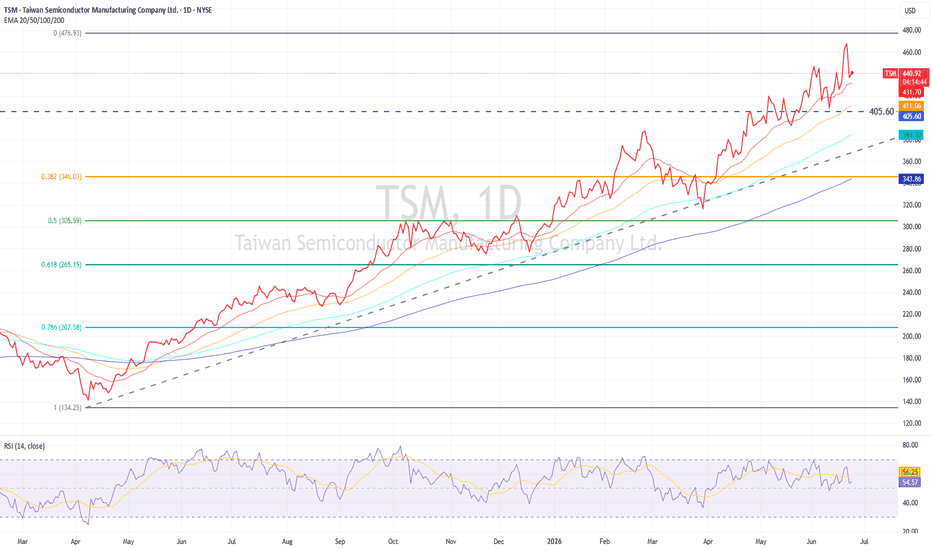Click the Oct label on the time axis
This screenshot has width=932, height=550.
393,542
